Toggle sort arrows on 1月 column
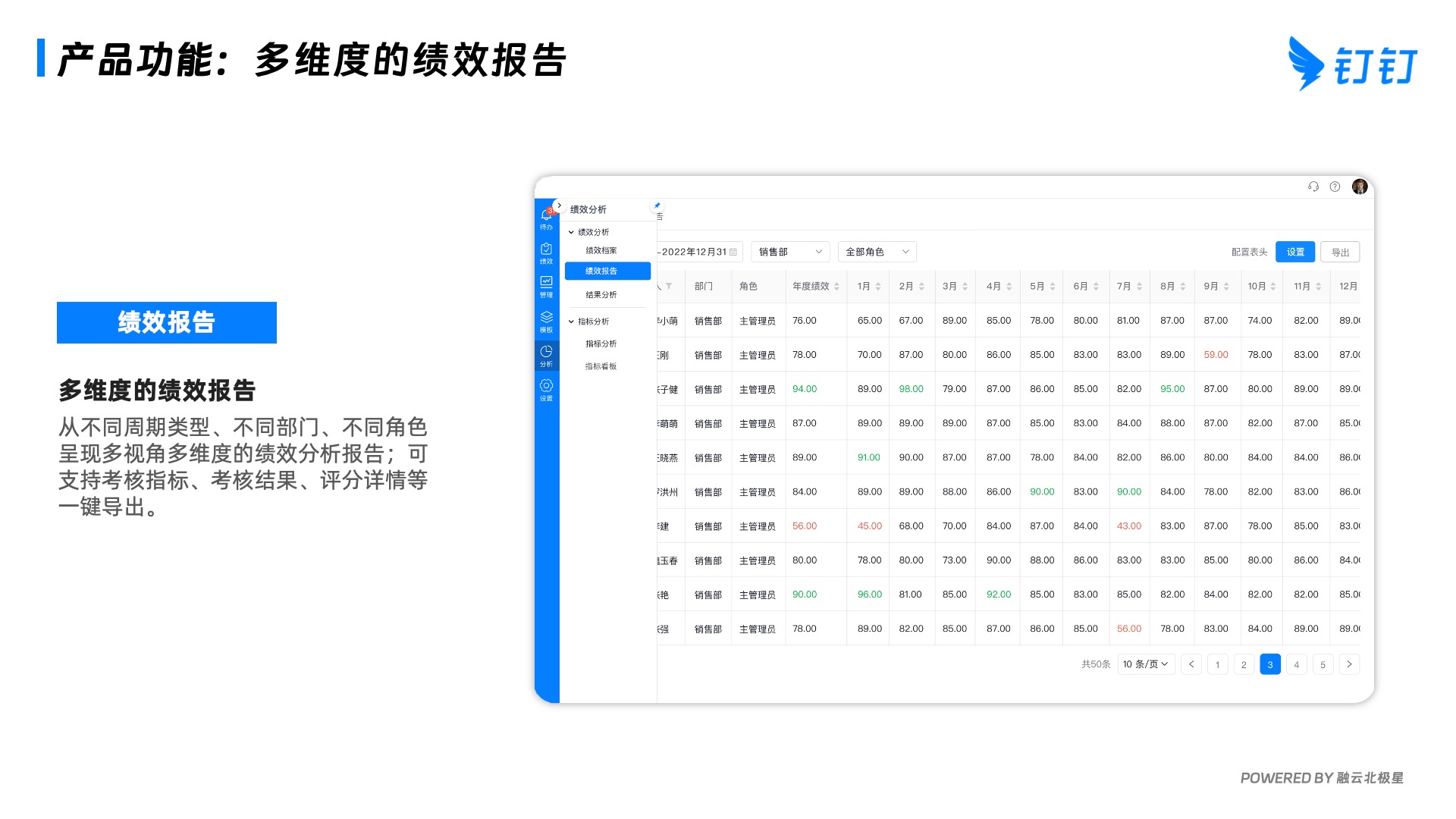Screen dimensions: 1456x819 878,287
